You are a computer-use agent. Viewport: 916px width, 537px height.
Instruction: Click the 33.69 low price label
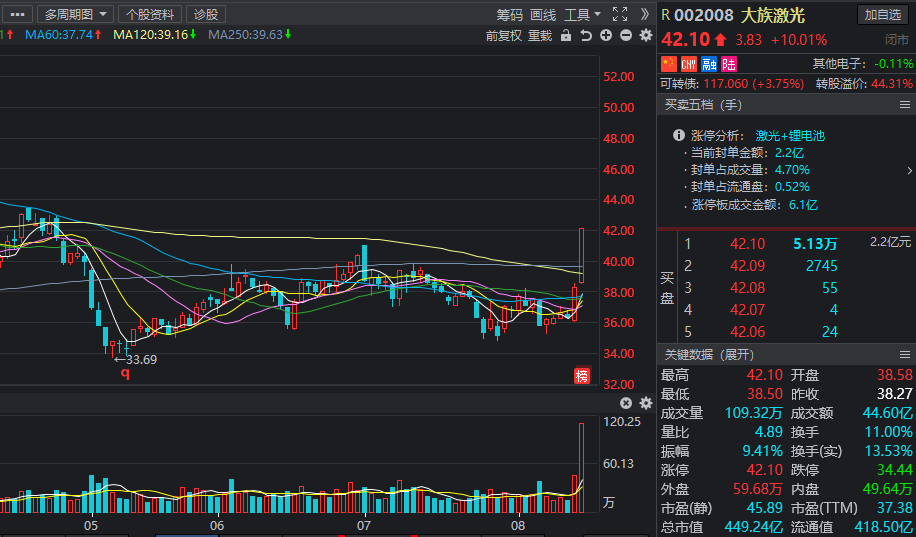tap(141, 359)
